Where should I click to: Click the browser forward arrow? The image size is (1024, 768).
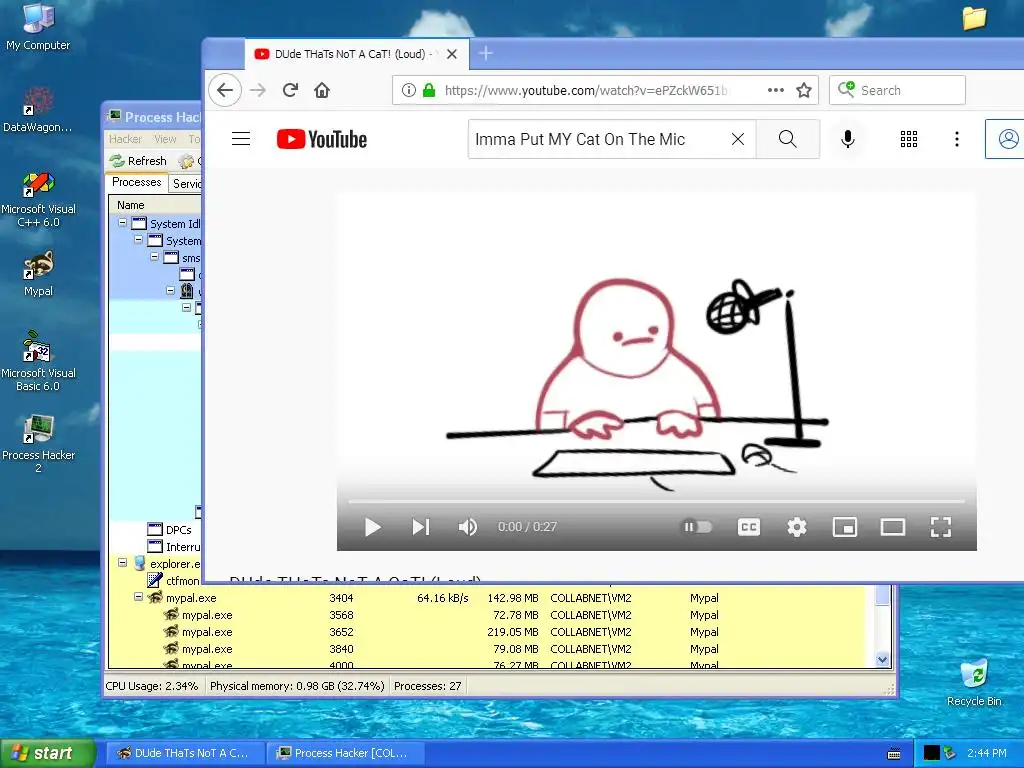coord(259,90)
